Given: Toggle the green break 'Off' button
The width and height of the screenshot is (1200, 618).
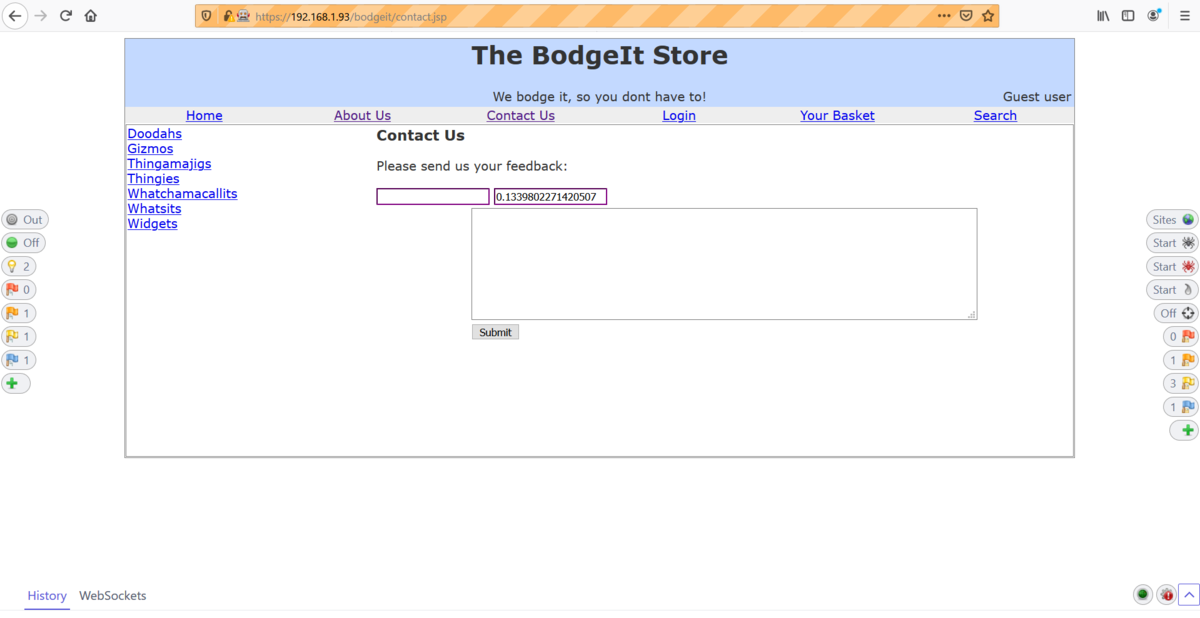Looking at the screenshot, I should pyautogui.click(x=24, y=243).
